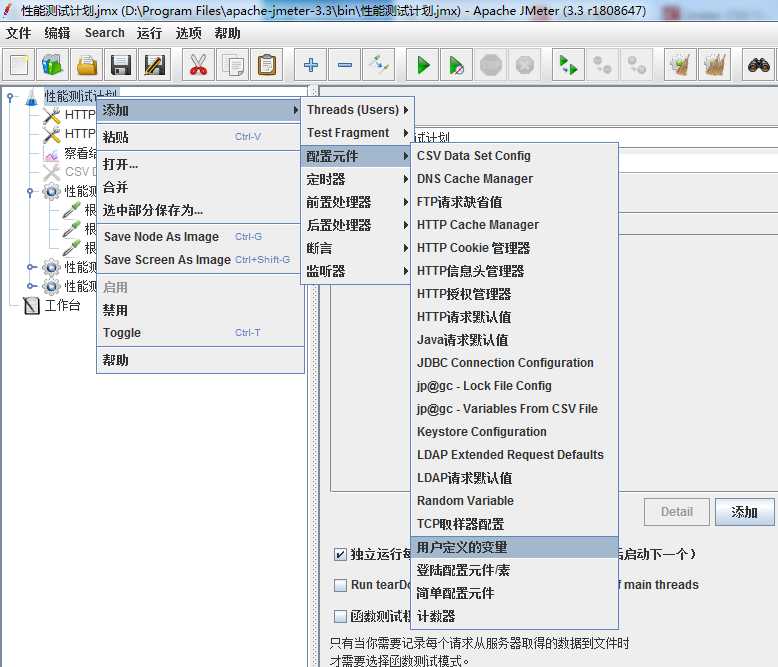This screenshot has width=778, height=667.
Task: Select 禁用 in context menu
Action: (200, 310)
